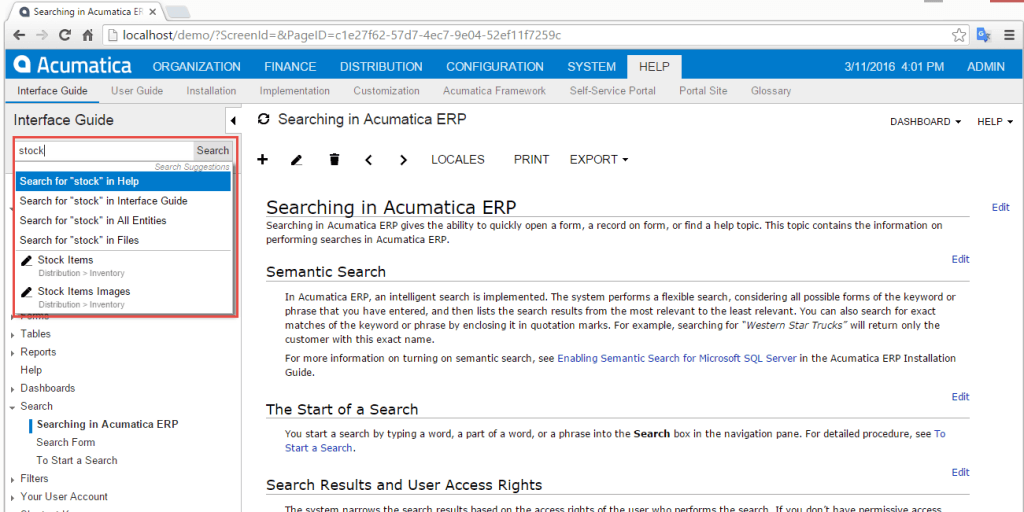Switch to Acumatica Framework tab

coord(494,91)
